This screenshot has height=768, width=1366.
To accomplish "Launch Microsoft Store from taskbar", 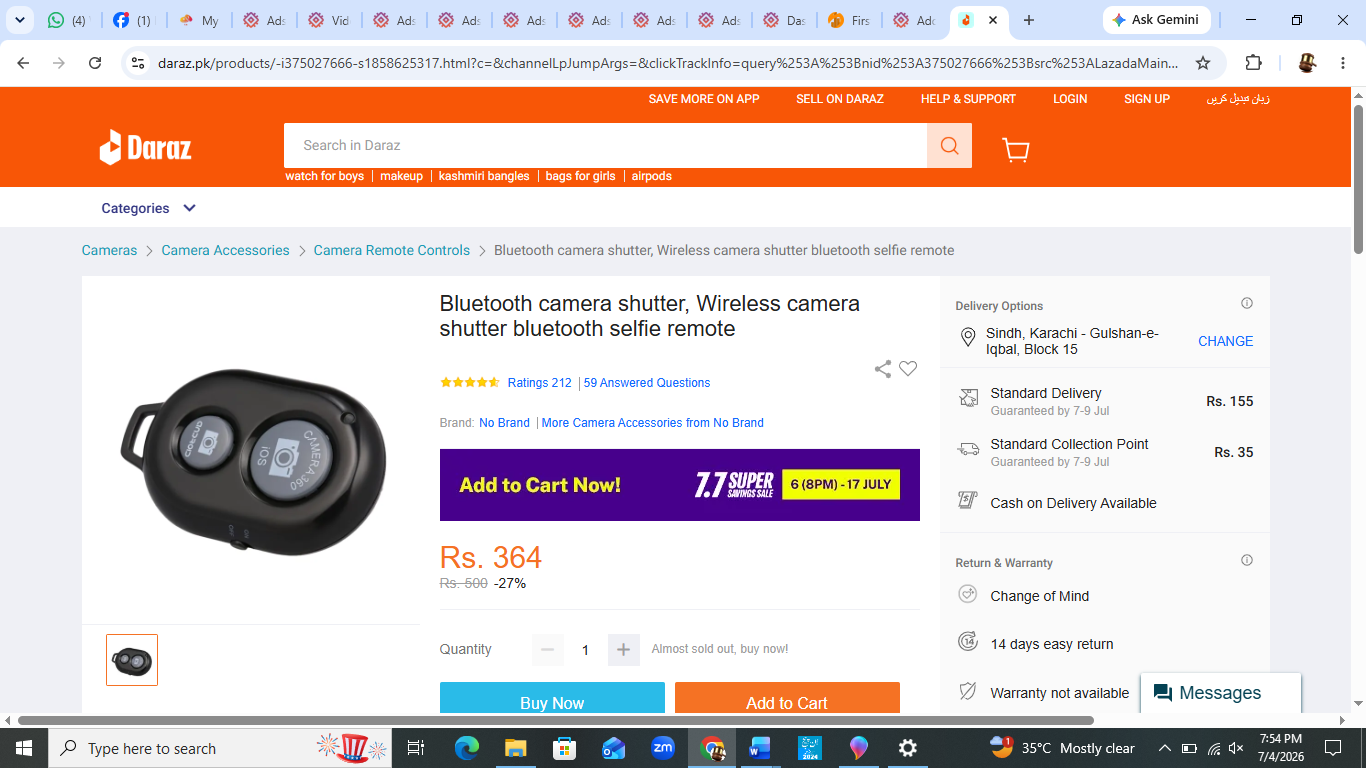I will 564,748.
